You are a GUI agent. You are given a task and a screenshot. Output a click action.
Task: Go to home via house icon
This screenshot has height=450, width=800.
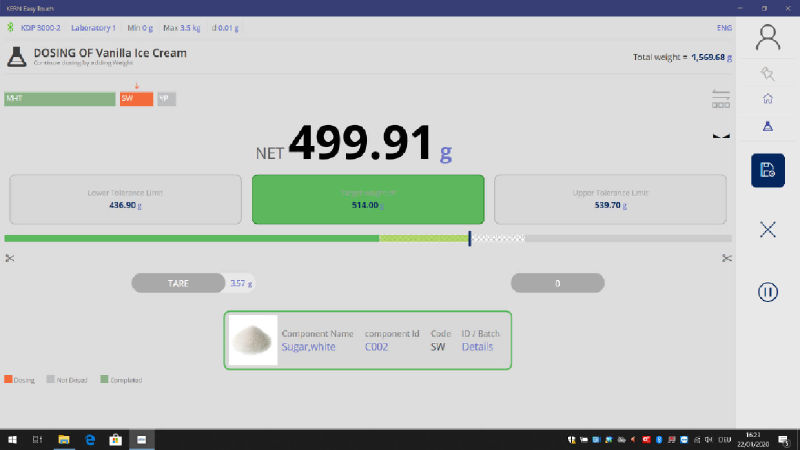coord(767,99)
